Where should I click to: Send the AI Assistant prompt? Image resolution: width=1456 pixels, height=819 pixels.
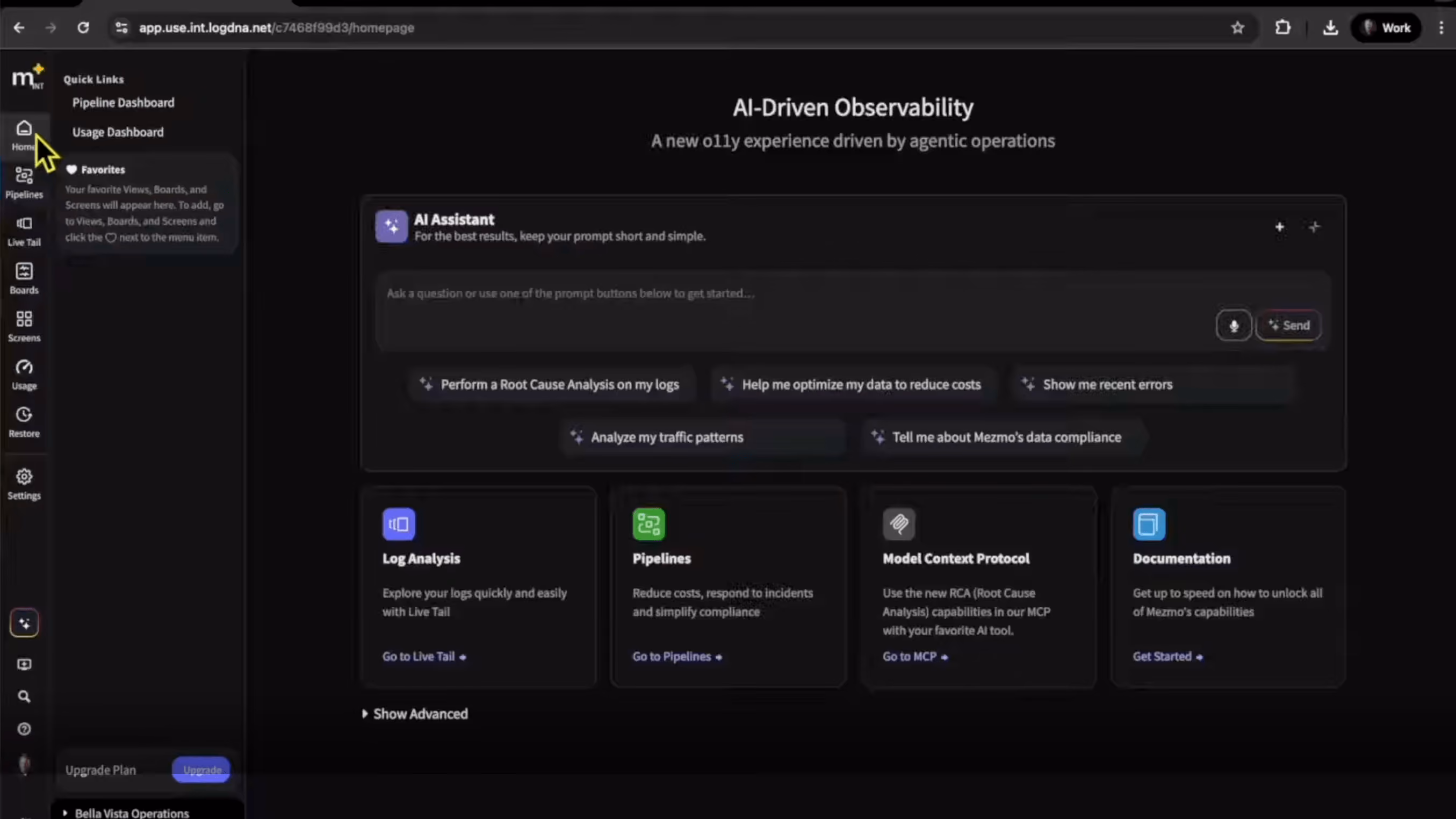click(1289, 326)
